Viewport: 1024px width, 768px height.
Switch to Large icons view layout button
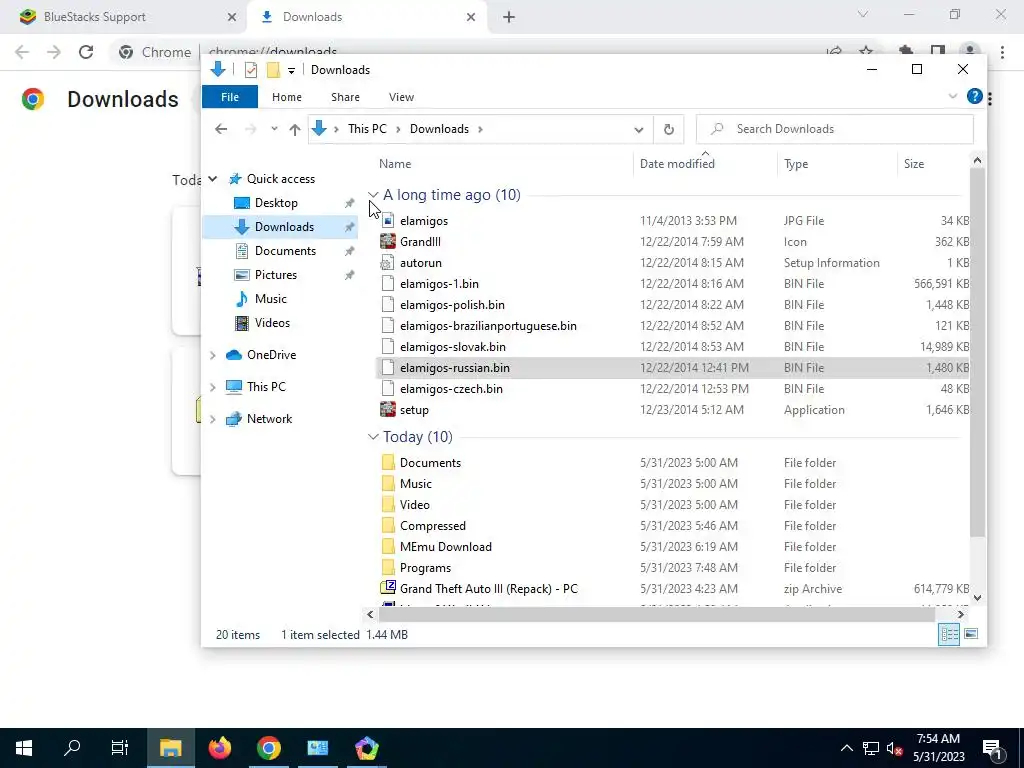971,634
